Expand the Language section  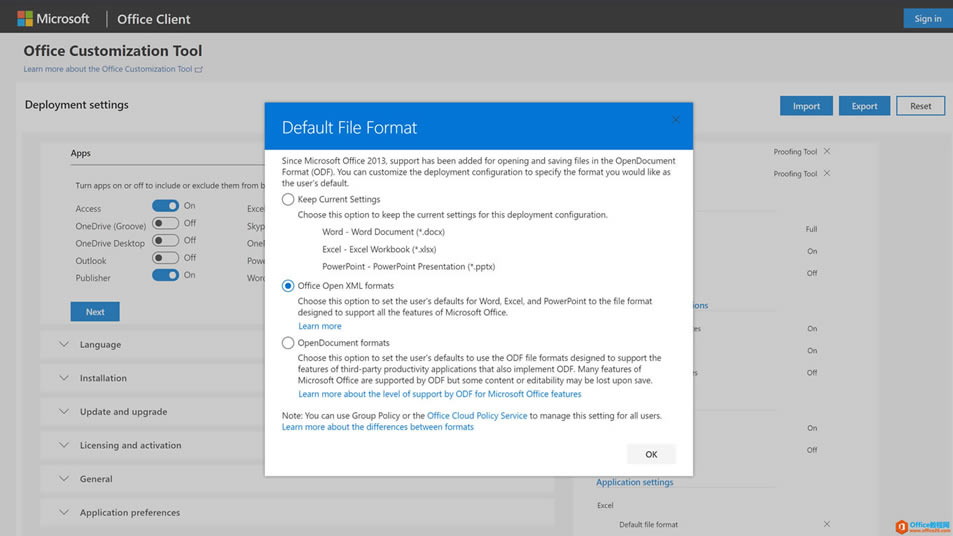tap(64, 345)
